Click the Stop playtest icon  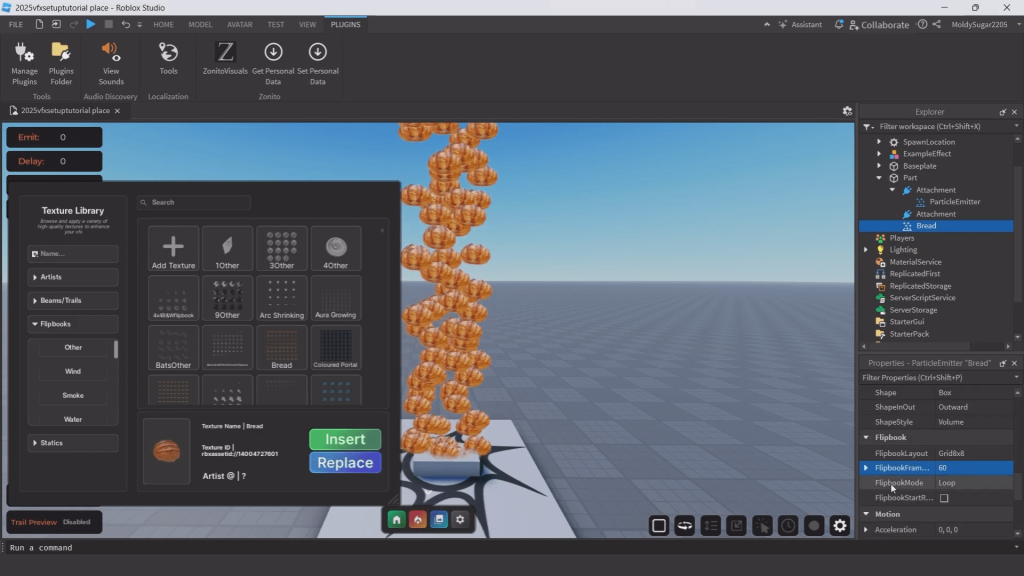(x=108, y=24)
